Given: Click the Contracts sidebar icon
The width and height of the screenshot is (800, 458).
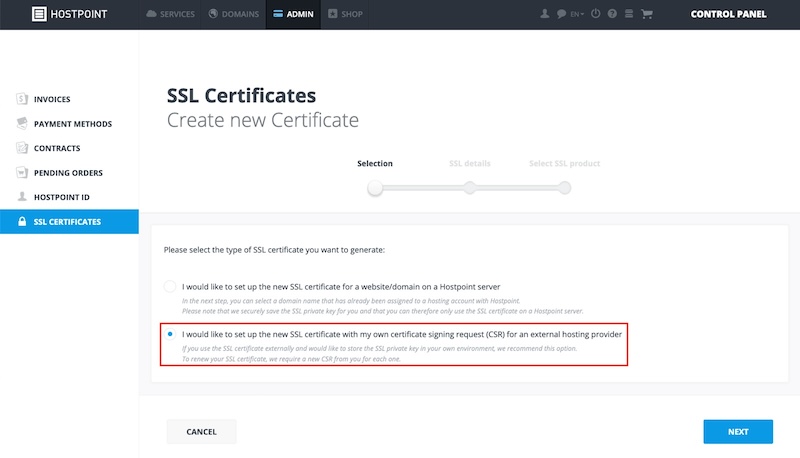Looking at the screenshot, I should [x=22, y=148].
